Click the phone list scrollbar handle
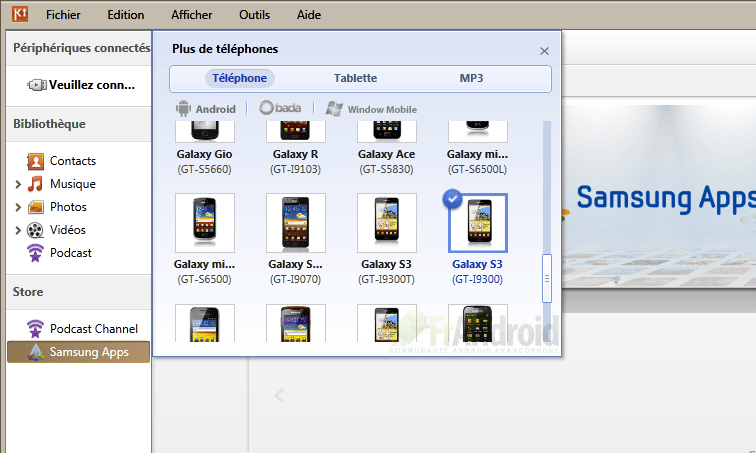 click(x=547, y=279)
